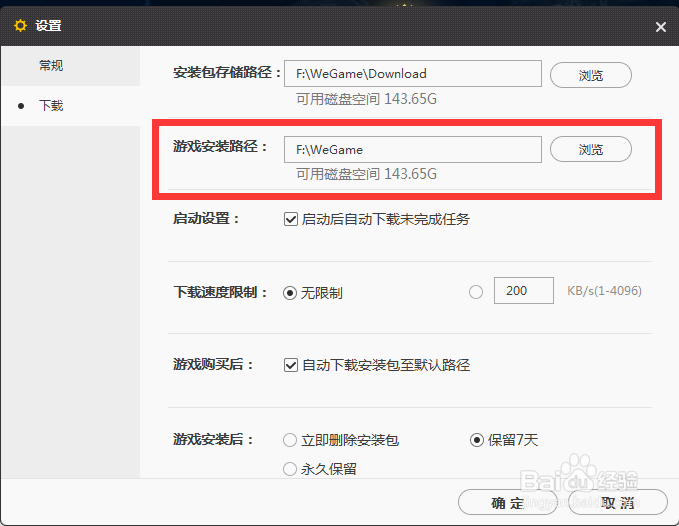Viewport: 679px width, 526px height.
Task: Toggle 启动后自动下载未完成任务 checkbox
Action: pos(291,219)
